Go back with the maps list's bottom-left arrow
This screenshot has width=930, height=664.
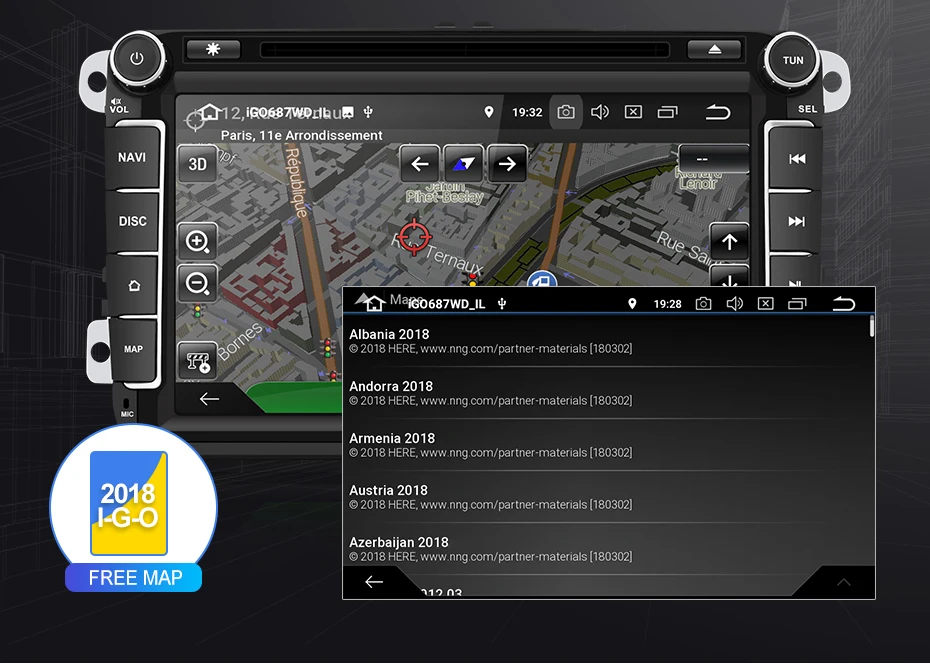pos(374,582)
